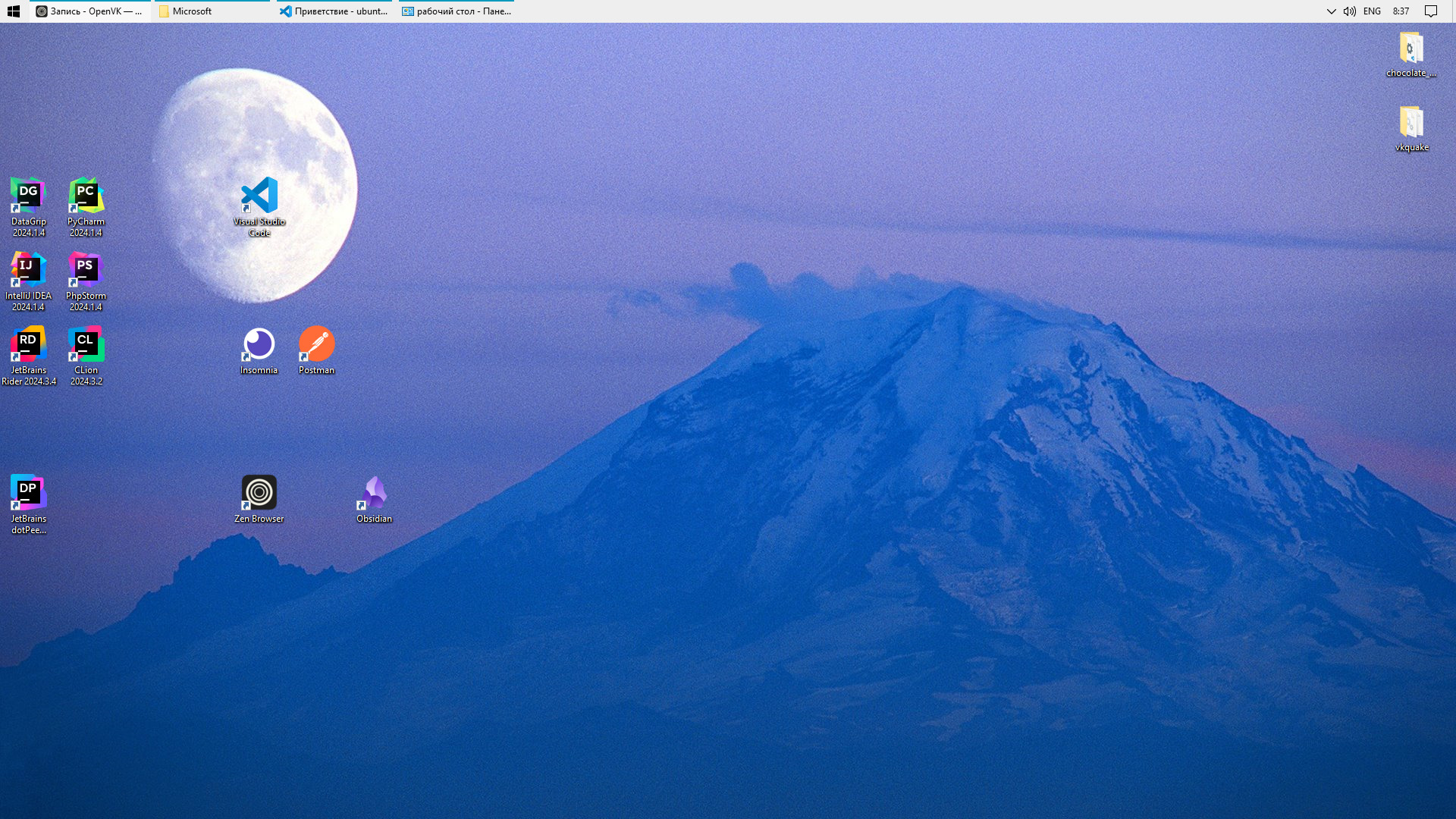Expand the hidden system tray icons chevron
The image size is (1456, 819).
(x=1331, y=11)
